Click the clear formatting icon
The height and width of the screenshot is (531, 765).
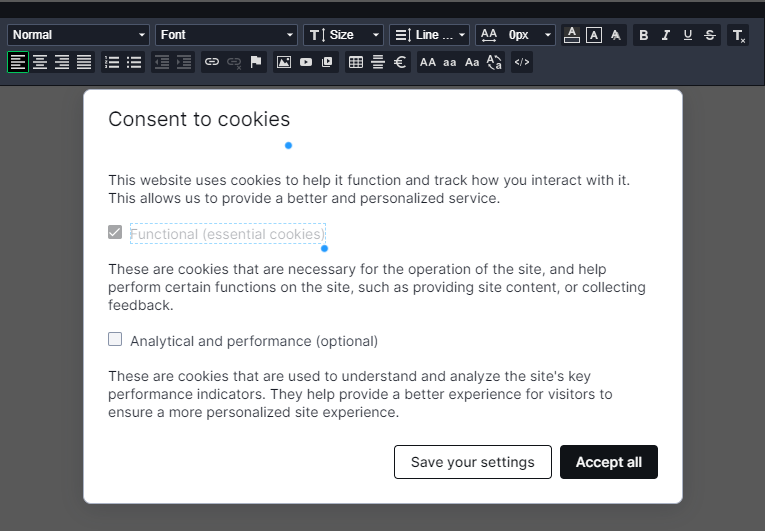click(738, 35)
